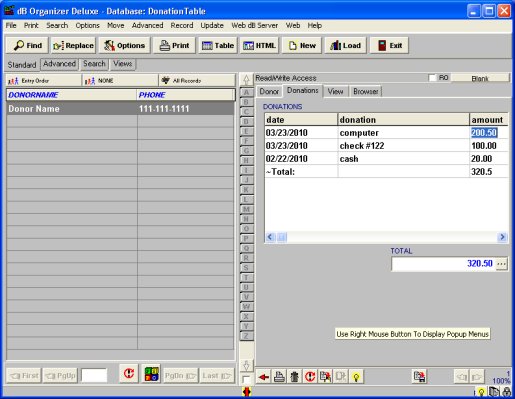The width and height of the screenshot is (515, 399).
Task: Click the TOTAL field showing 320.50
Action: click(x=444, y=264)
